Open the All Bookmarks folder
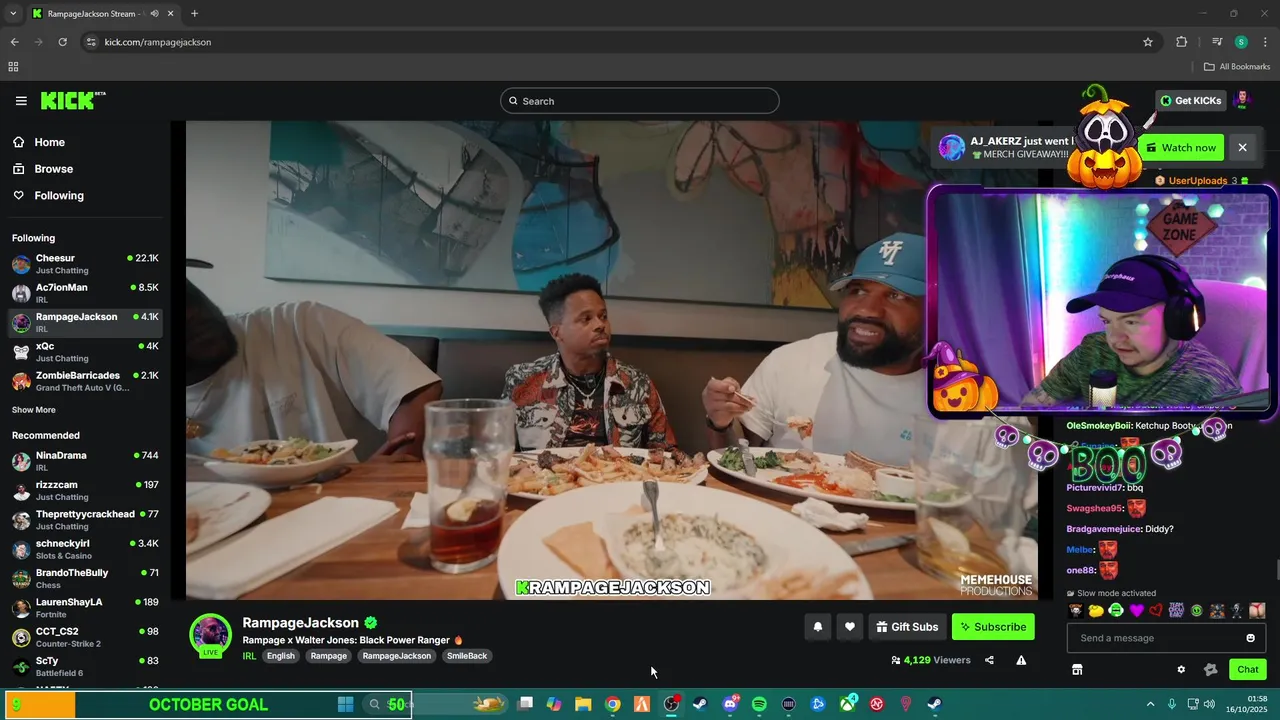The height and width of the screenshot is (720, 1280). 1237,67
